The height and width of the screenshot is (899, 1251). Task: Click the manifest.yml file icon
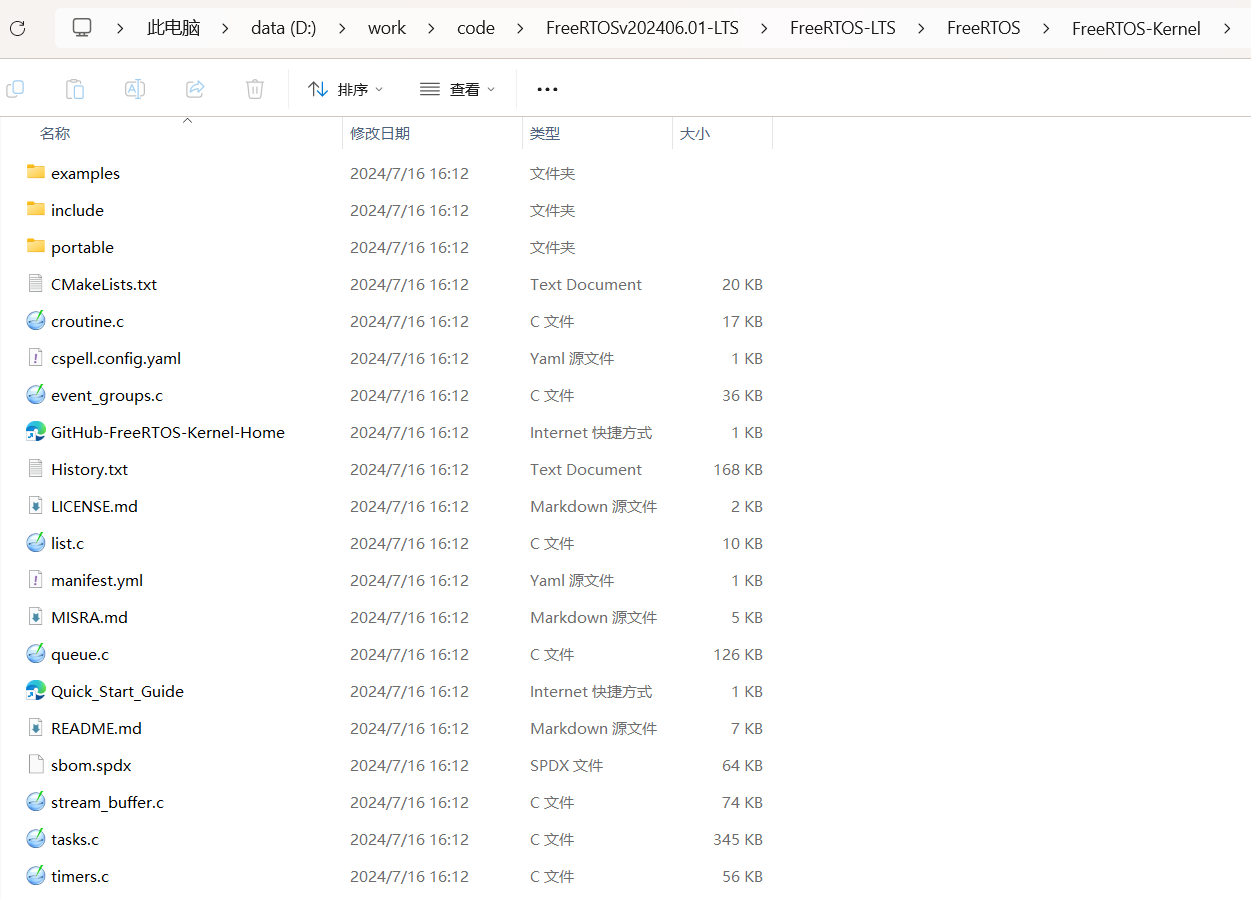tap(36, 579)
